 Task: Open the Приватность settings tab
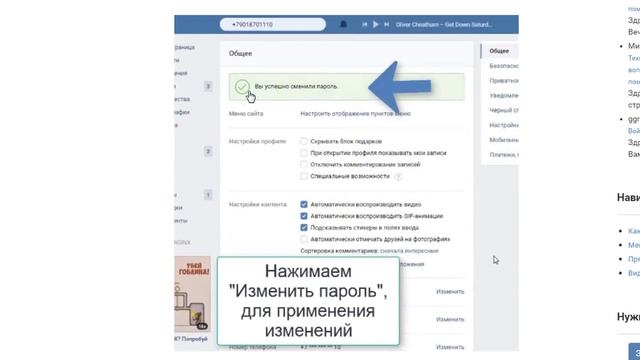click(x=504, y=81)
